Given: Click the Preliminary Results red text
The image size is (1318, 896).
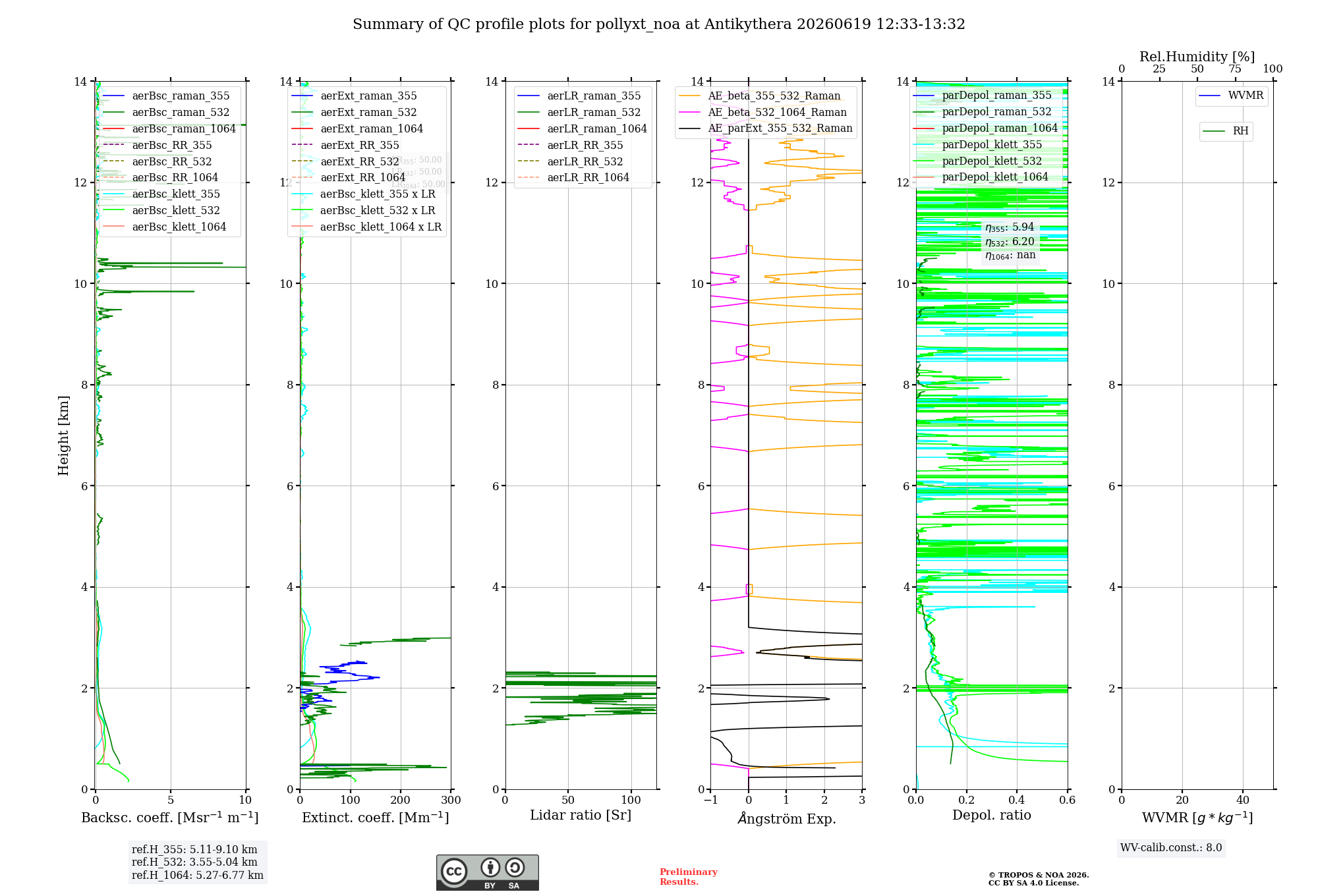Looking at the screenshot, I should pyautogui.click(x=688, y=877).
